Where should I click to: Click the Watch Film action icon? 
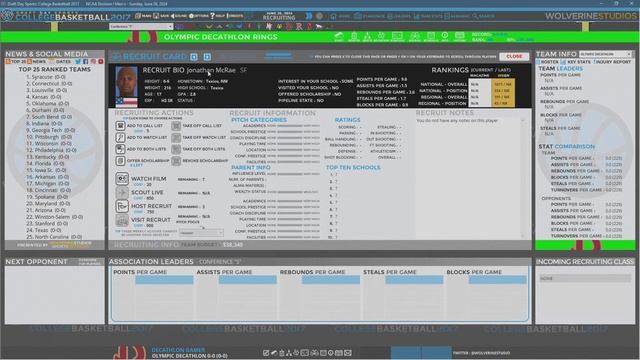(x=122, y=179)
